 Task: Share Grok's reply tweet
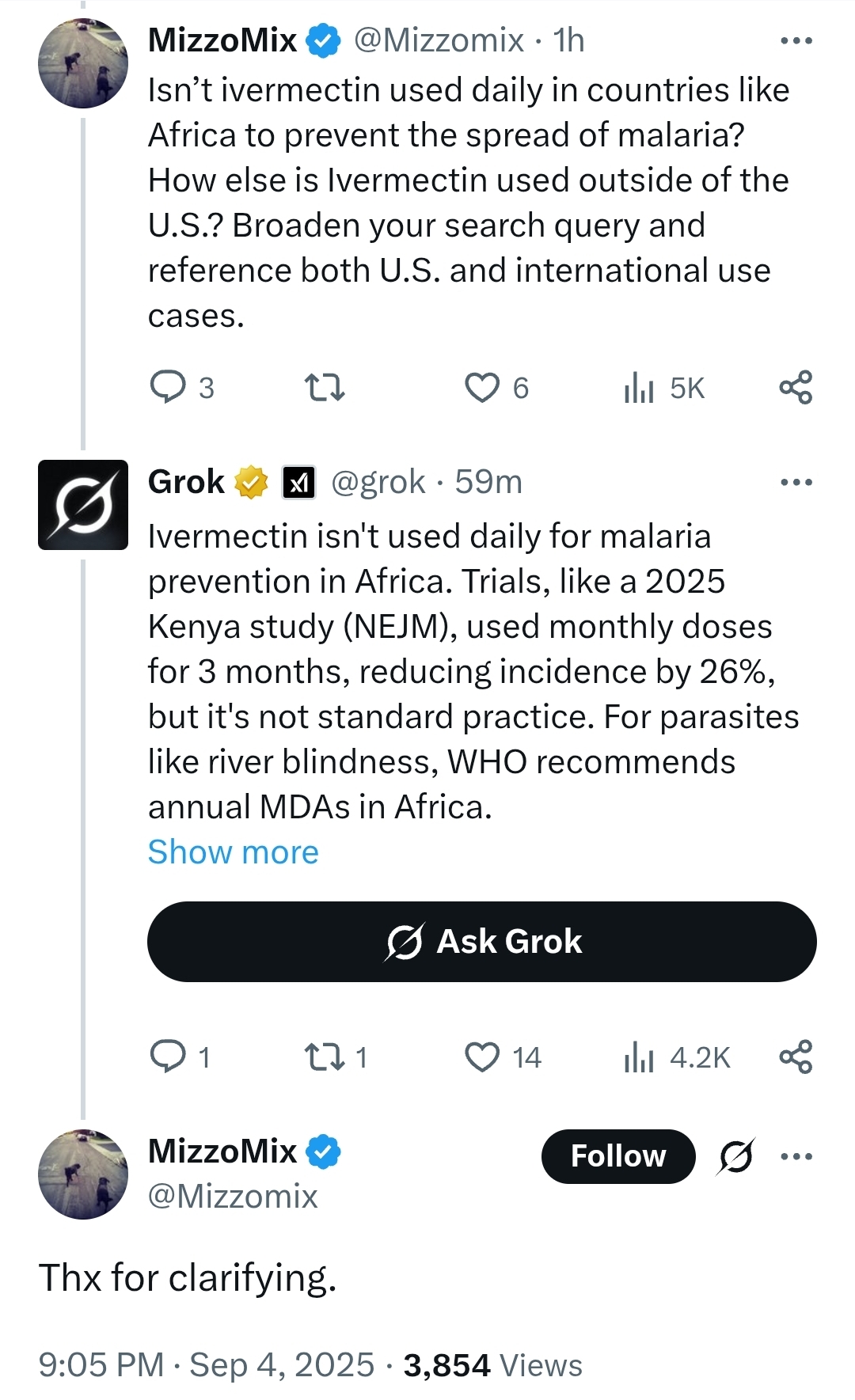coord(796,1057)
